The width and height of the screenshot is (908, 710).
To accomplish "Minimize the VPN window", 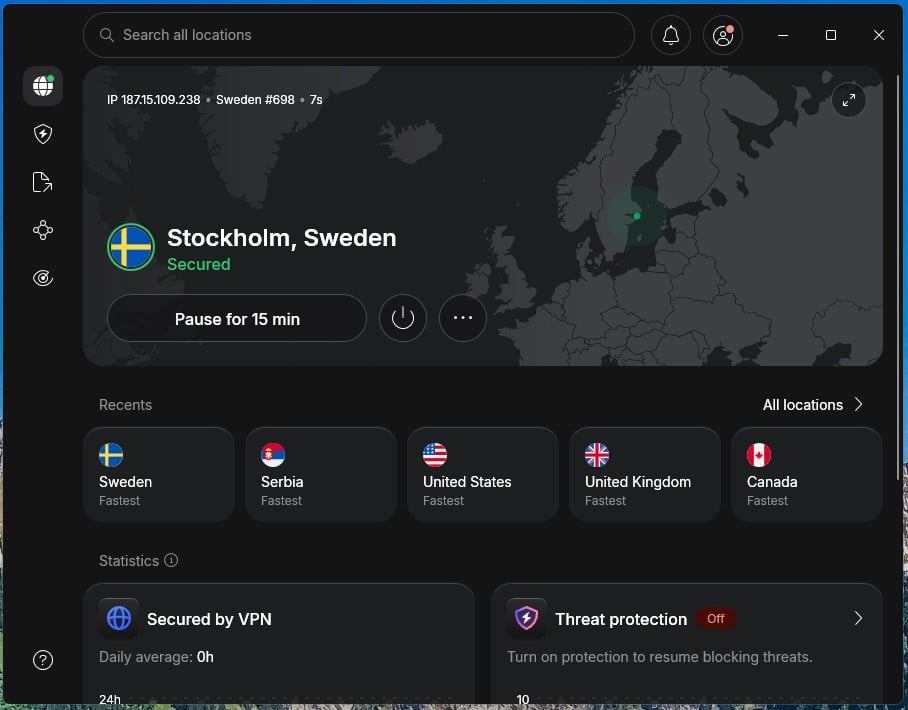I will pyautogui.click(x=783, y=35).
